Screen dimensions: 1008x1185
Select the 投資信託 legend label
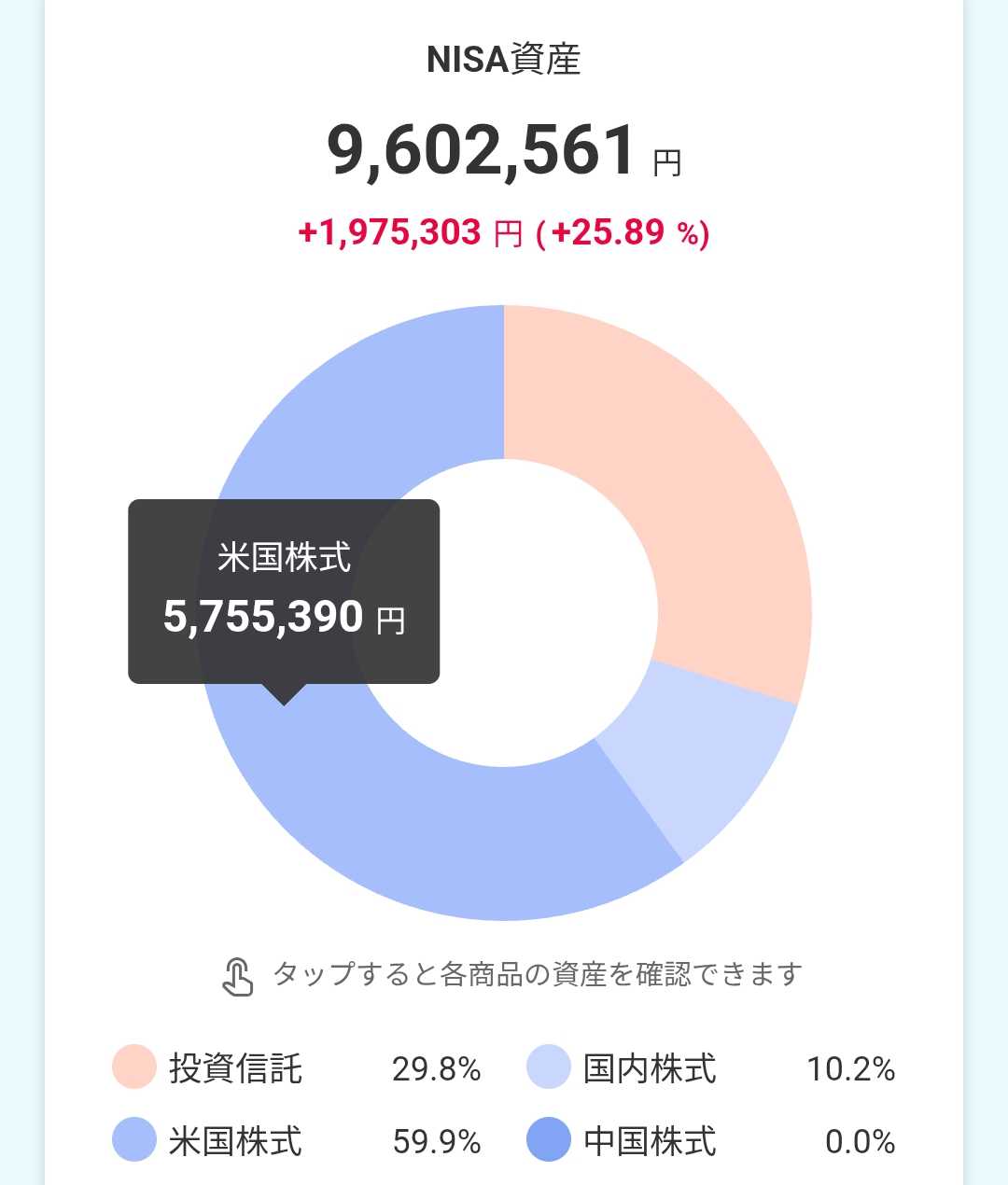click(x=235, y=1068)
